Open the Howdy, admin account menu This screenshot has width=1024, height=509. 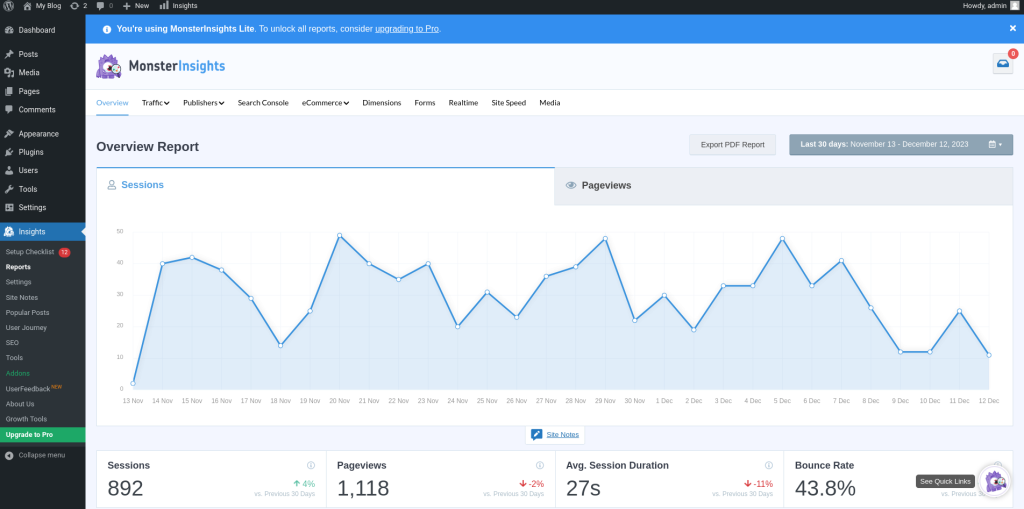[x=991, y=6]
